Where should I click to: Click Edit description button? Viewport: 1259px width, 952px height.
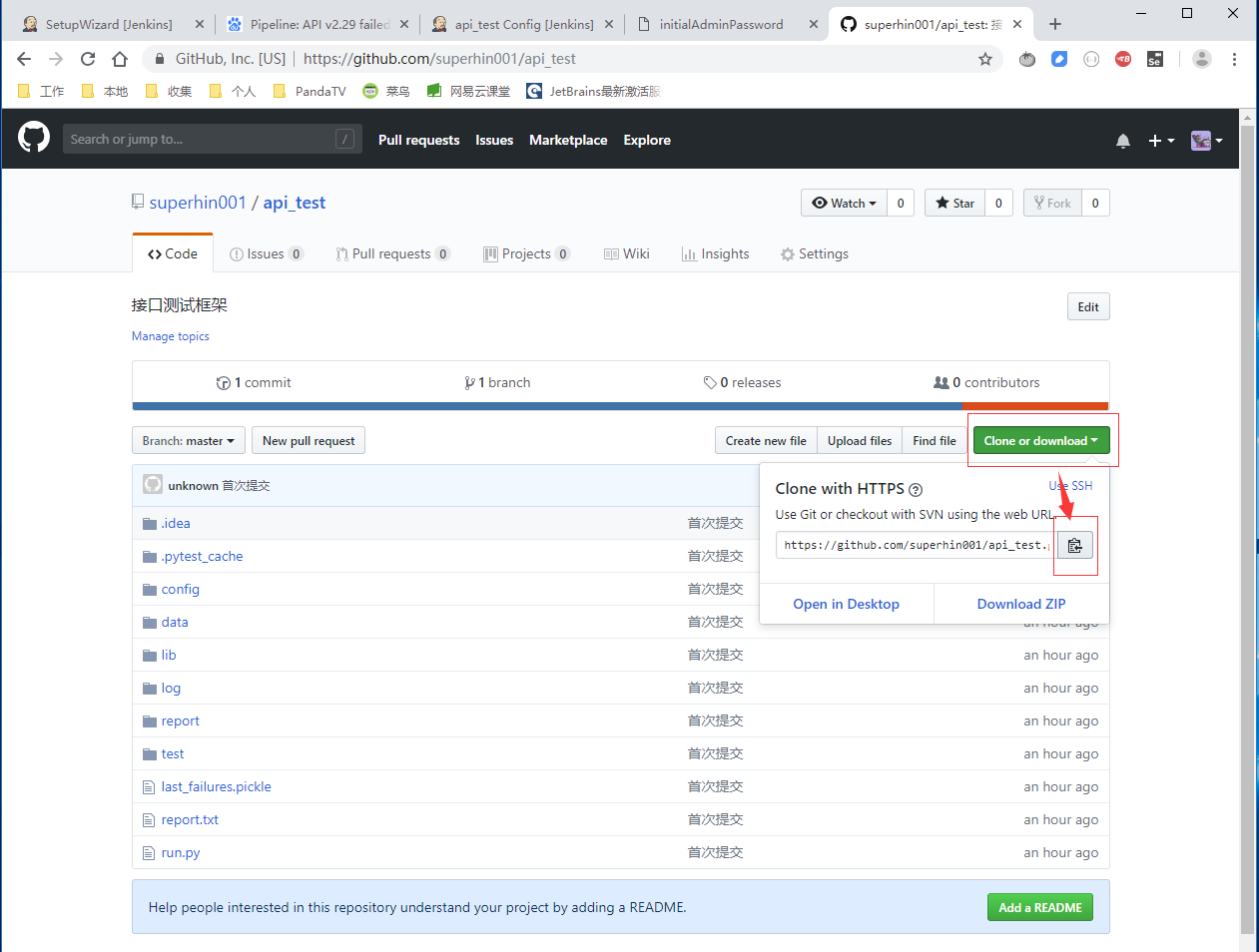click(x=1088, y=306)
